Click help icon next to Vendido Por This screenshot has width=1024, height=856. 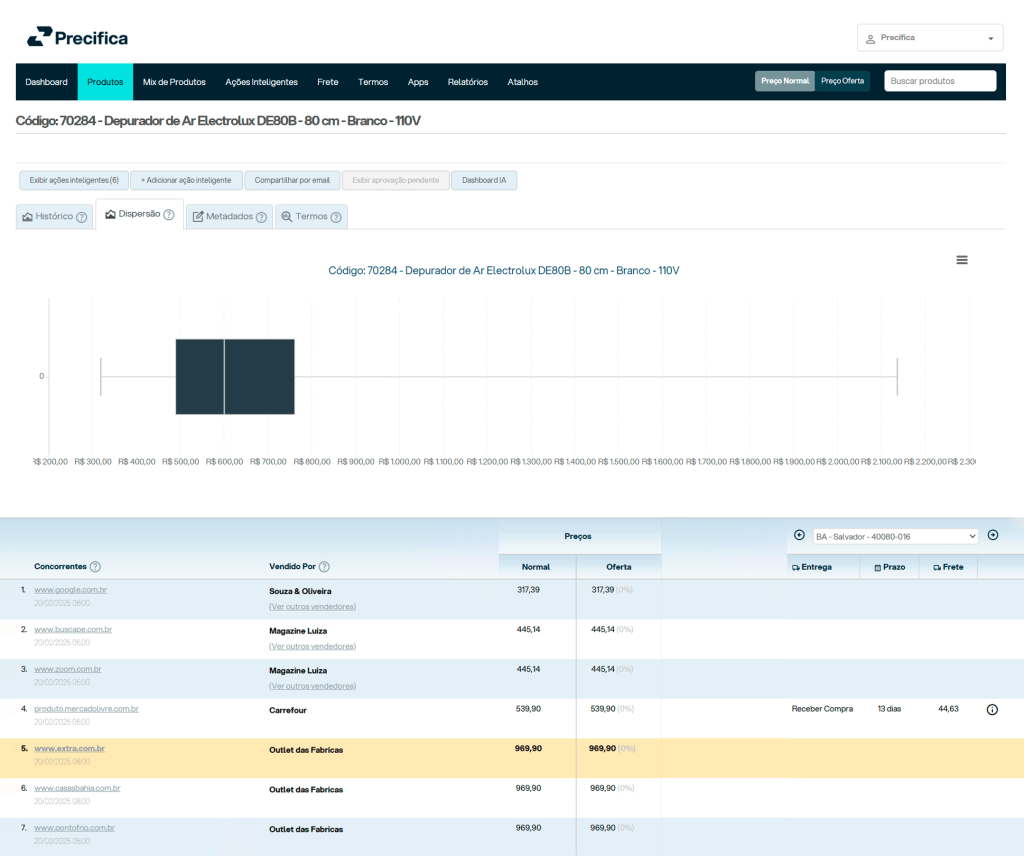pos(324,567)
